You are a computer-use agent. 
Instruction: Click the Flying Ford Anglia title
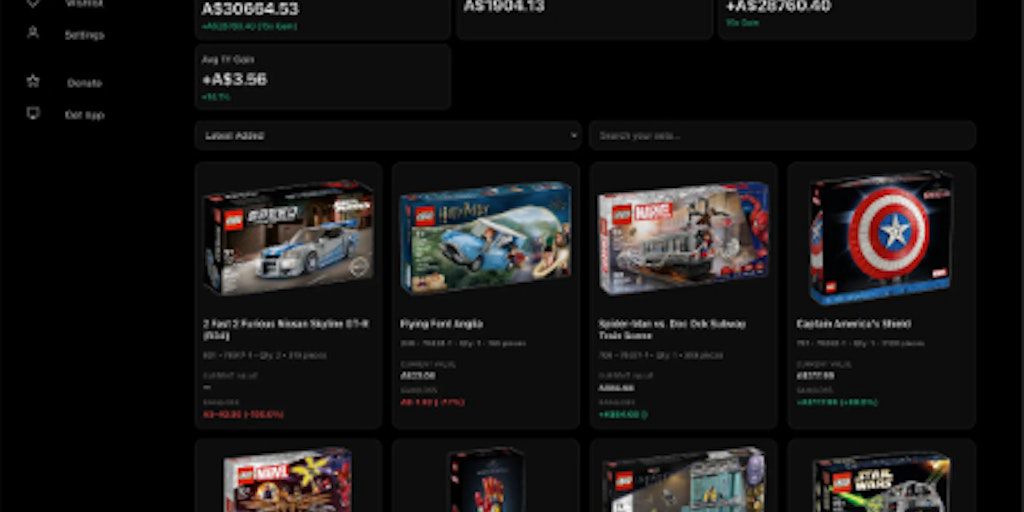point(441,324)
